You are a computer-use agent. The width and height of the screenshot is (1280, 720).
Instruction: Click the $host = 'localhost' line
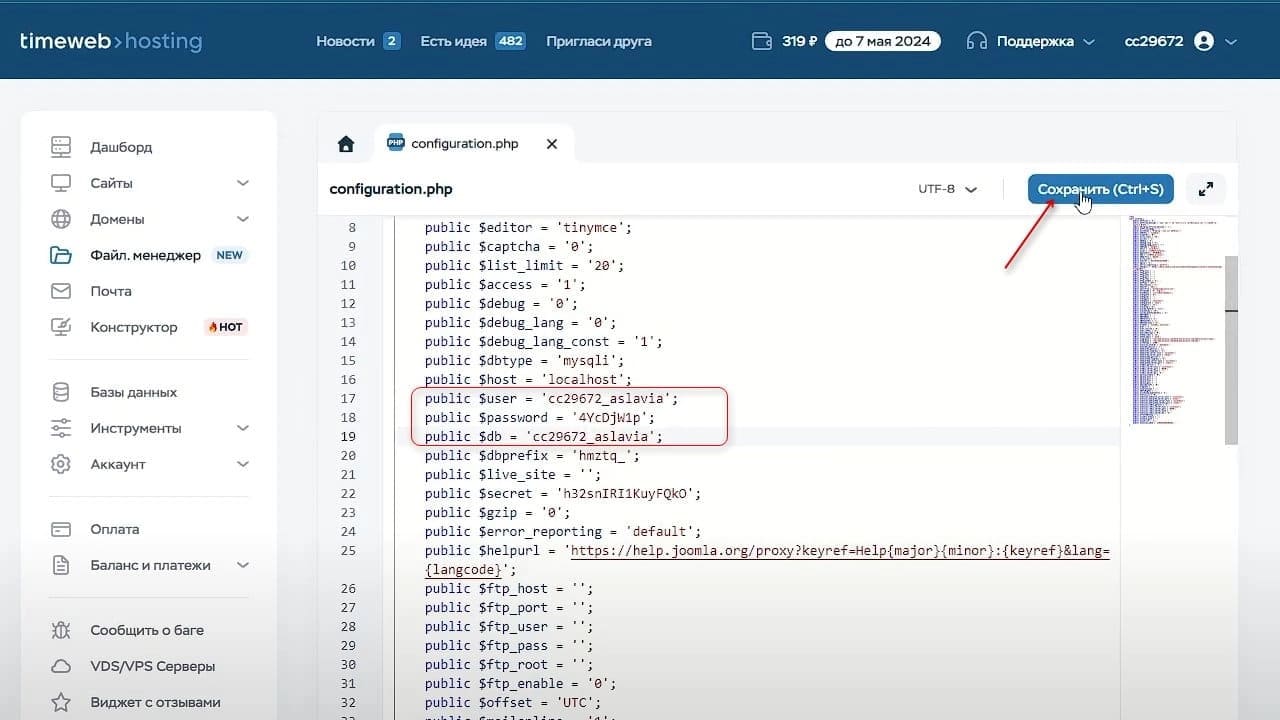pos(528,379)
